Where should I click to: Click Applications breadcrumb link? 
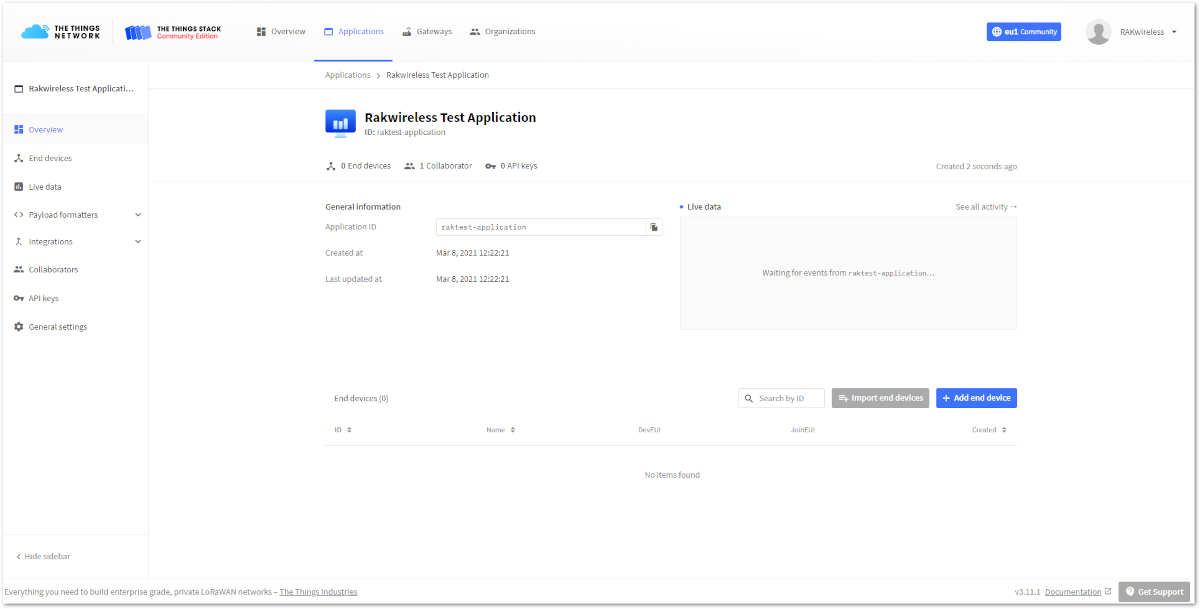click(347, 75)
